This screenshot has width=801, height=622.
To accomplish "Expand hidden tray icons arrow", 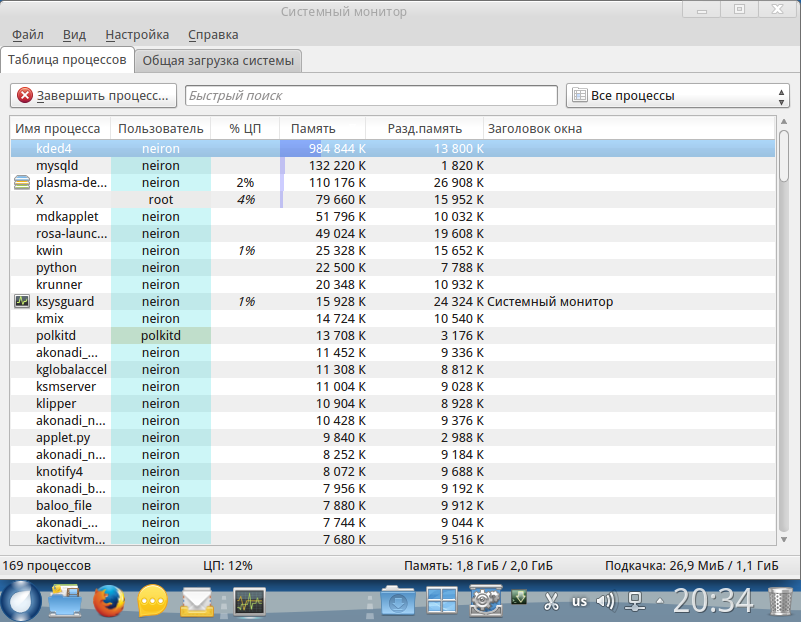I will (x=659, y=601).
